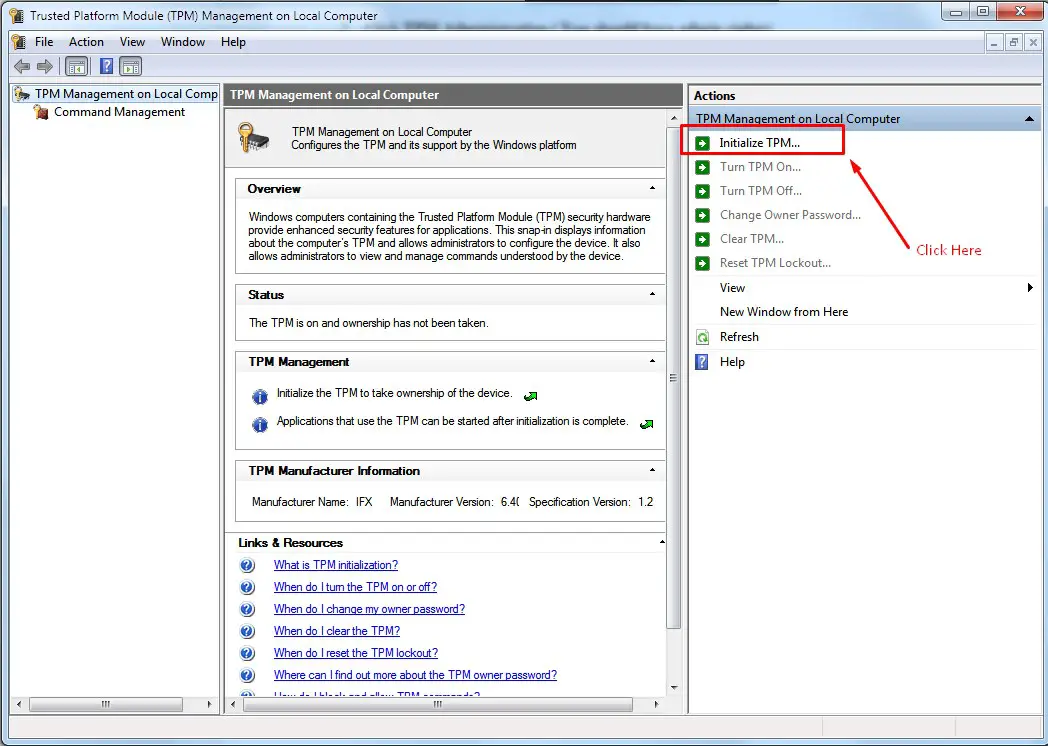Open Help in the Actions pane
Image resolution: width=1048 pixels, height=746 pixels.
click(732, 362)
